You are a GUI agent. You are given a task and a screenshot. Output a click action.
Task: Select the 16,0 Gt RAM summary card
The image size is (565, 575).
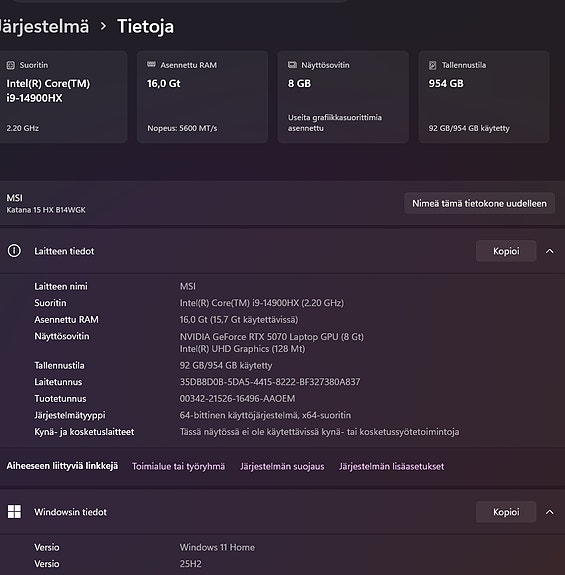pos(202,97)
